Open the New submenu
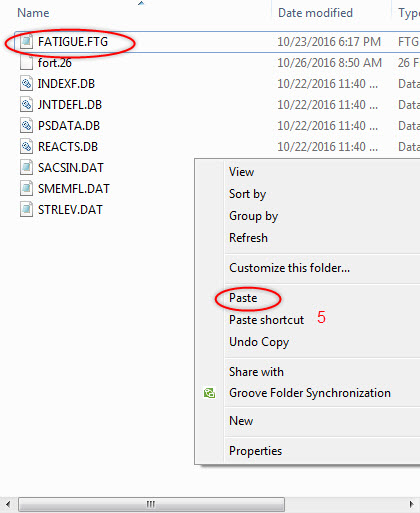Image resolution: width=420 pixels, height=513 pixels. (241, 421)
